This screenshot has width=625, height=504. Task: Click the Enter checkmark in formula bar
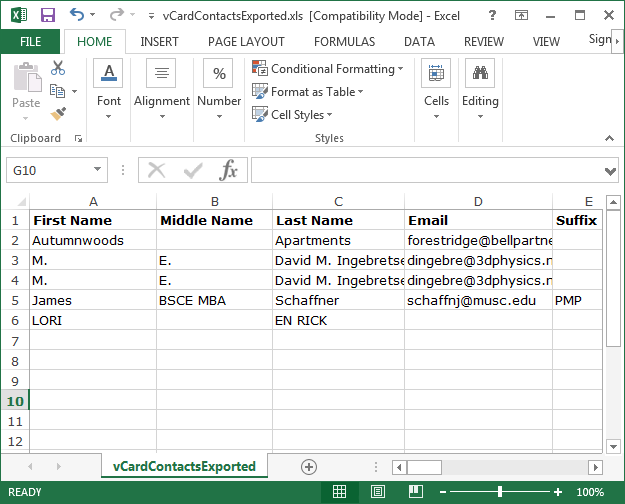point(193,170)
